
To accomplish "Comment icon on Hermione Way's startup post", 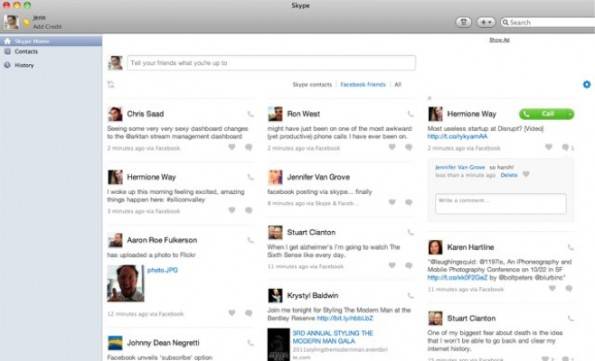I will coord(565,147).
